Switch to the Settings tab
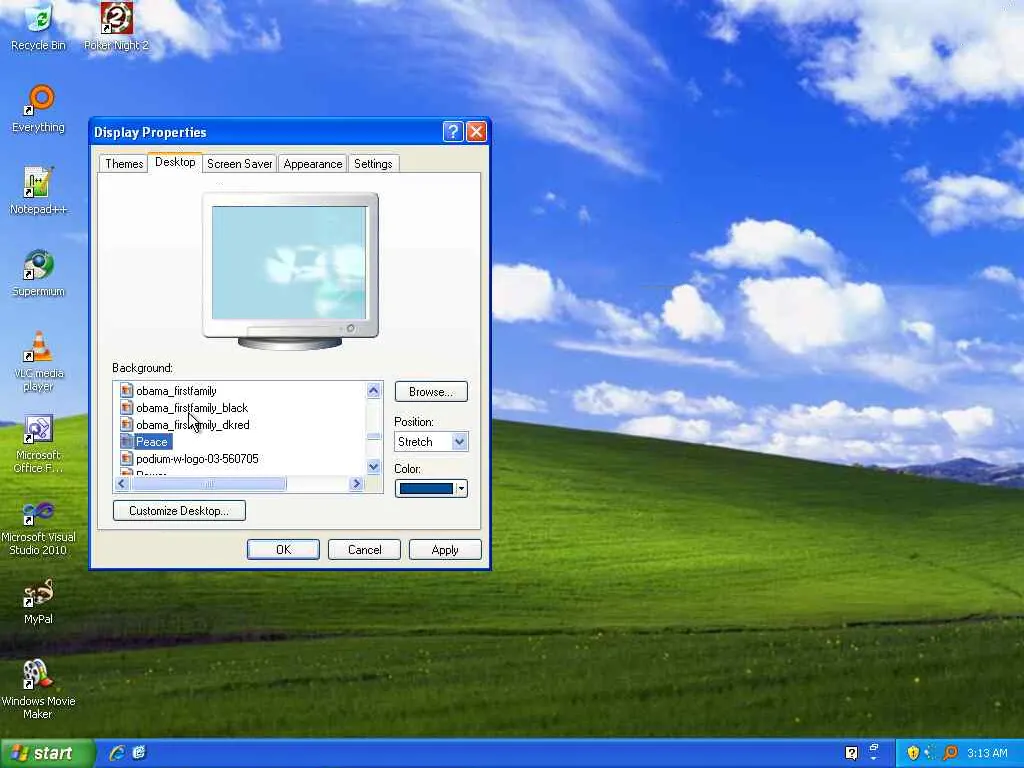Image resolution: width=1024 pixels, height=768 pixels. point(373,164)
